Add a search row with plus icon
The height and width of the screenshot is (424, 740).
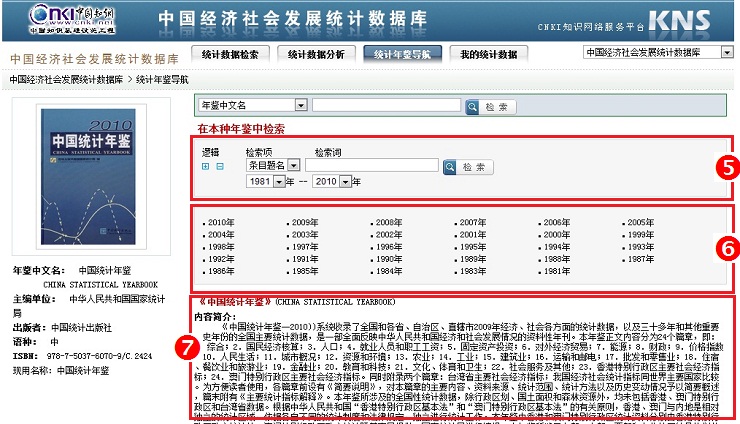(x=206, y=166)
